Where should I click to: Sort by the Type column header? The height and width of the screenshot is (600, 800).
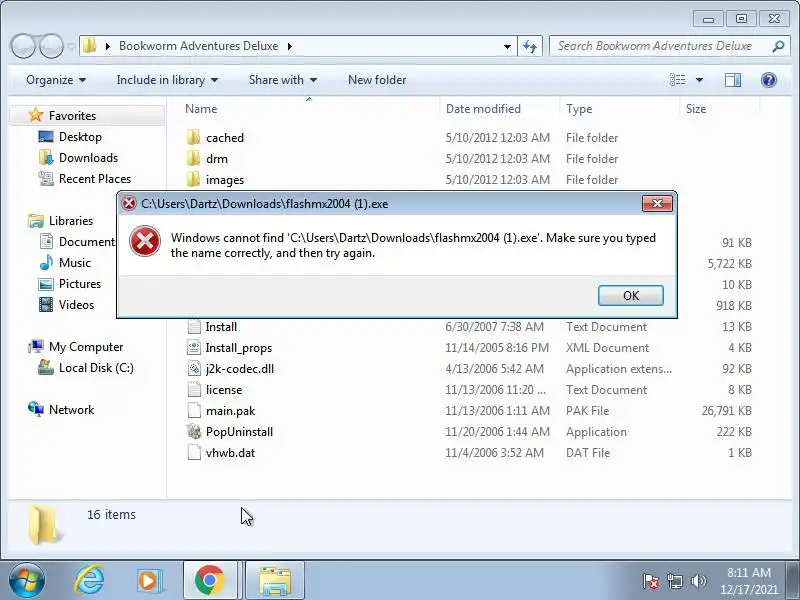pos(579,109)
